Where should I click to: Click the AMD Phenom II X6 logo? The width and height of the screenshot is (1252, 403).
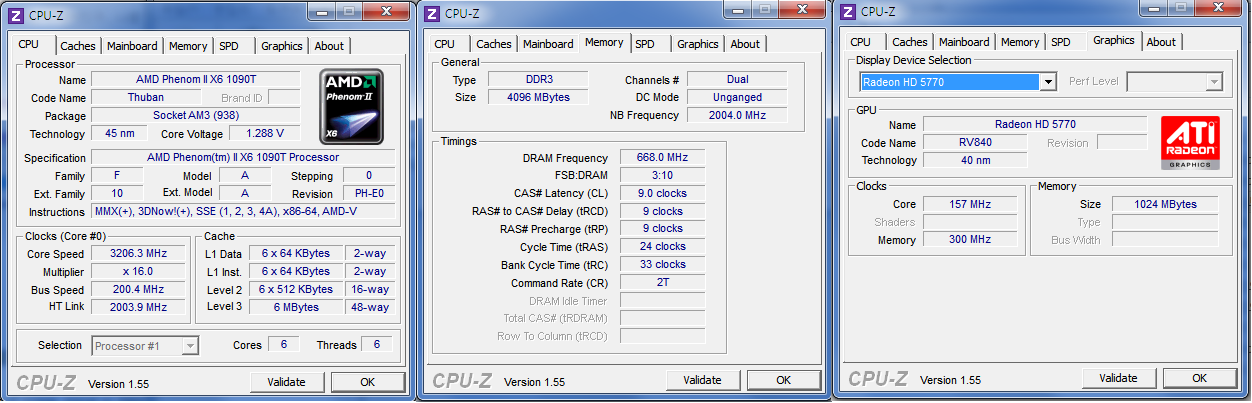point(352,106)
